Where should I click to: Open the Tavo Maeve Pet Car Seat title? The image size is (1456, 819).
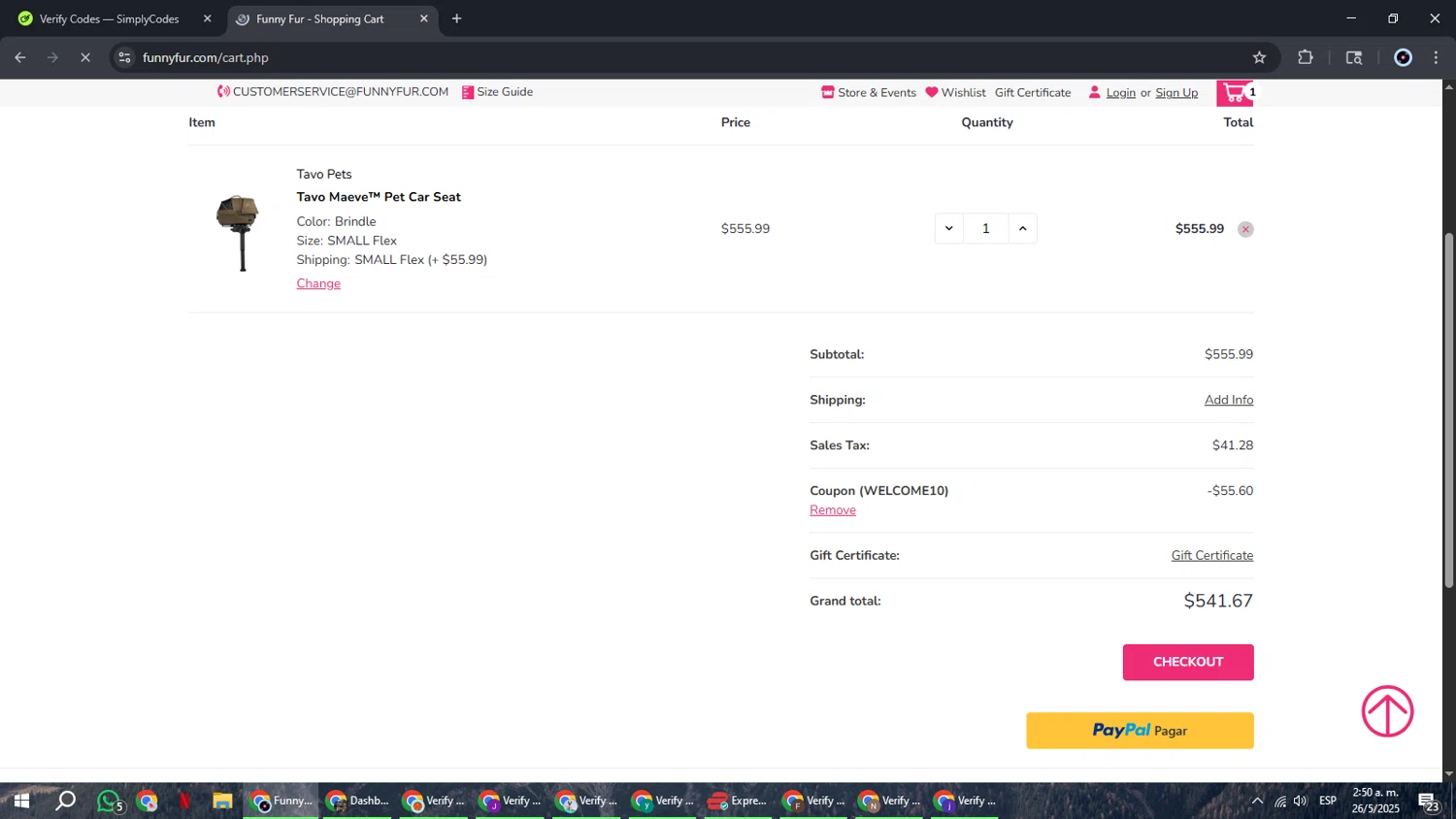(379, 197)
